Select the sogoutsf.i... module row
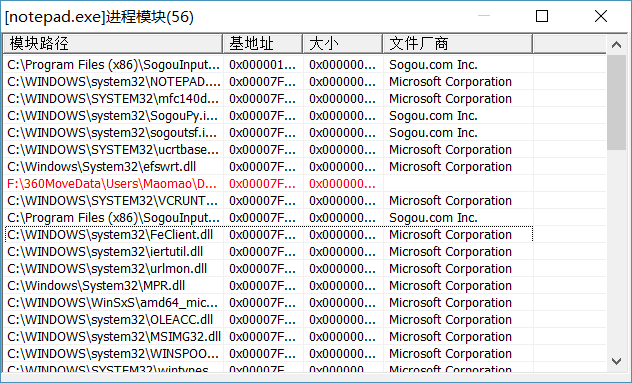This screenshot has width=632, height=383. tap(268, 133)
